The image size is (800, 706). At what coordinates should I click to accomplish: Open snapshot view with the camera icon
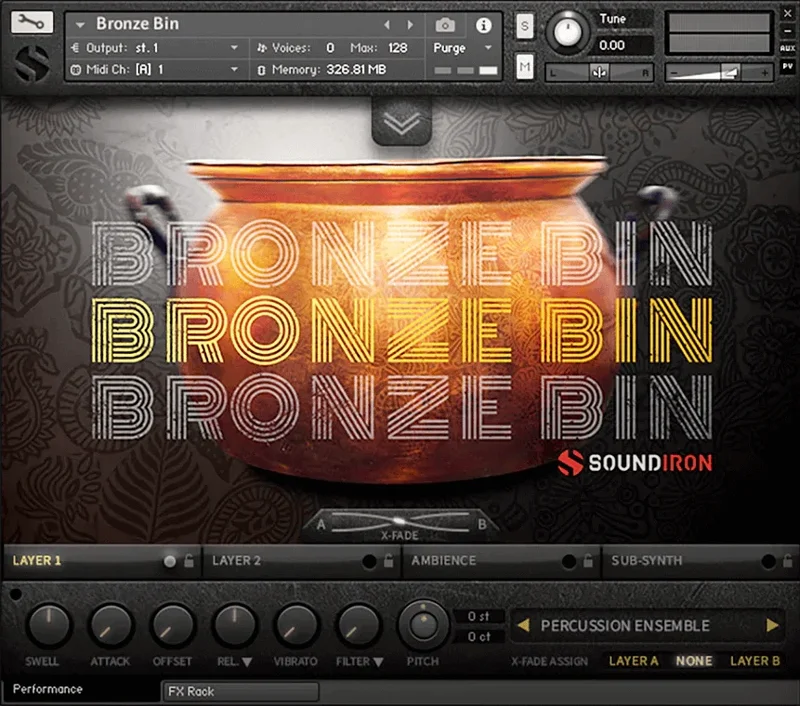pos(445,25)
